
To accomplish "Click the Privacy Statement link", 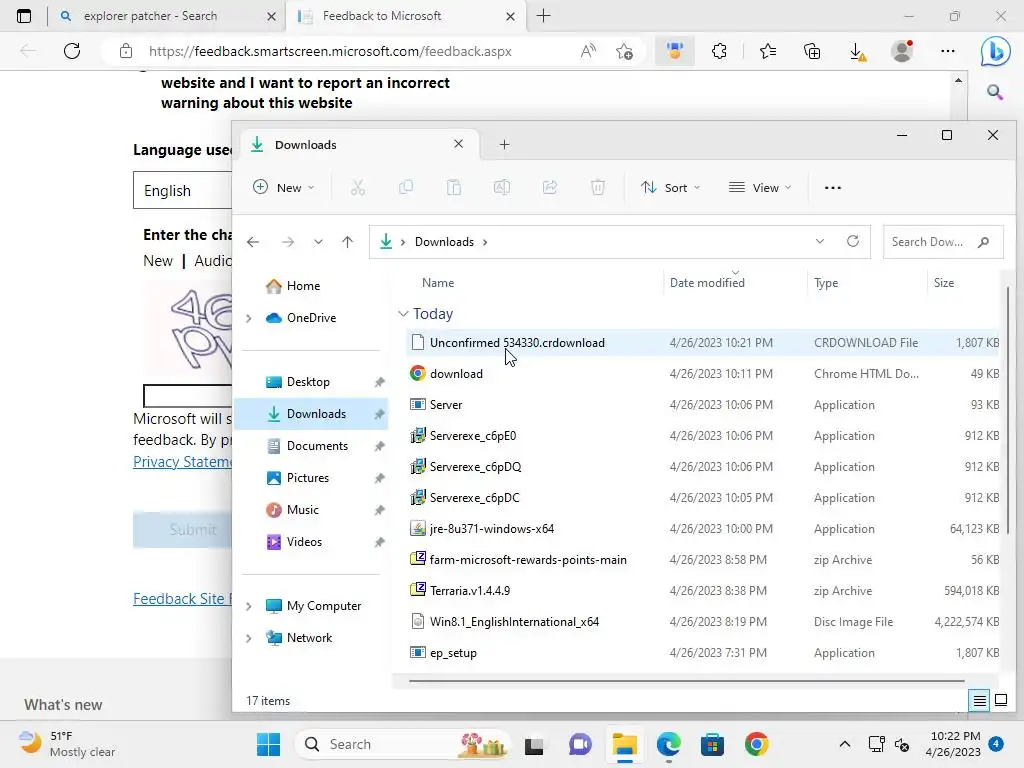I will pyautogui.click(x=182, y=462).
